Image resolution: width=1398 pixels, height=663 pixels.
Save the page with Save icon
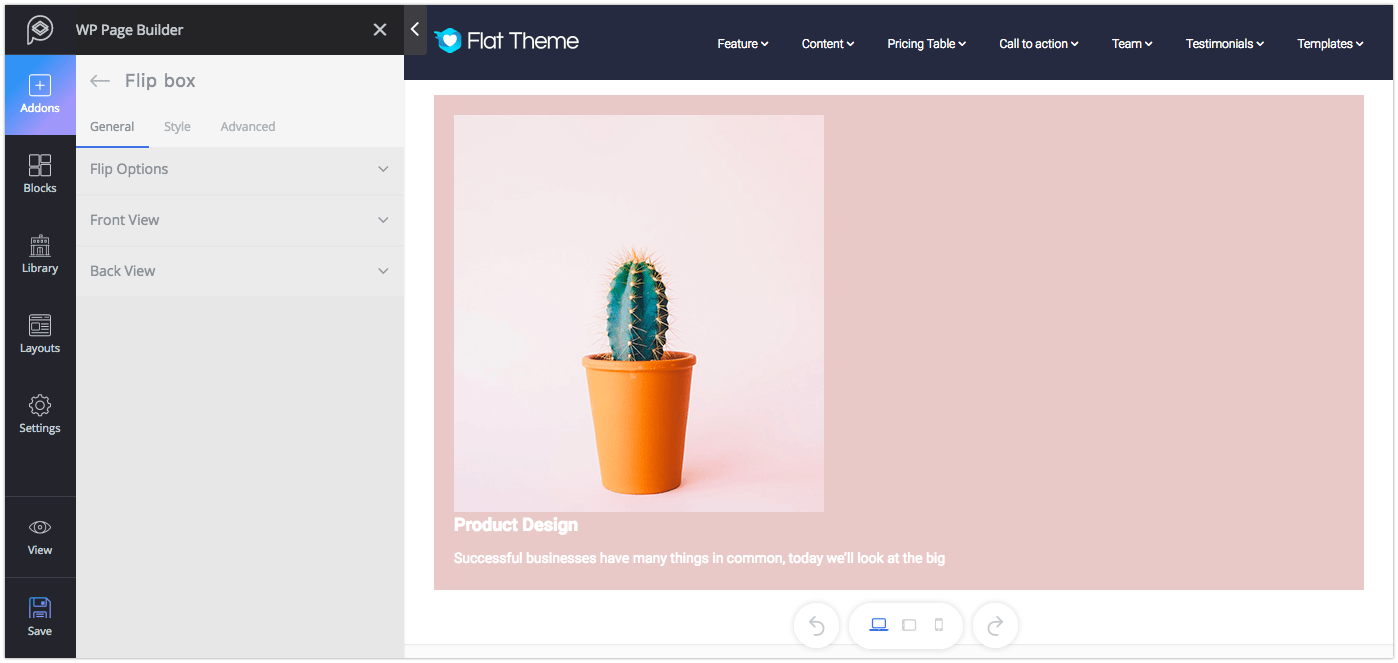[x=40, y=608]
